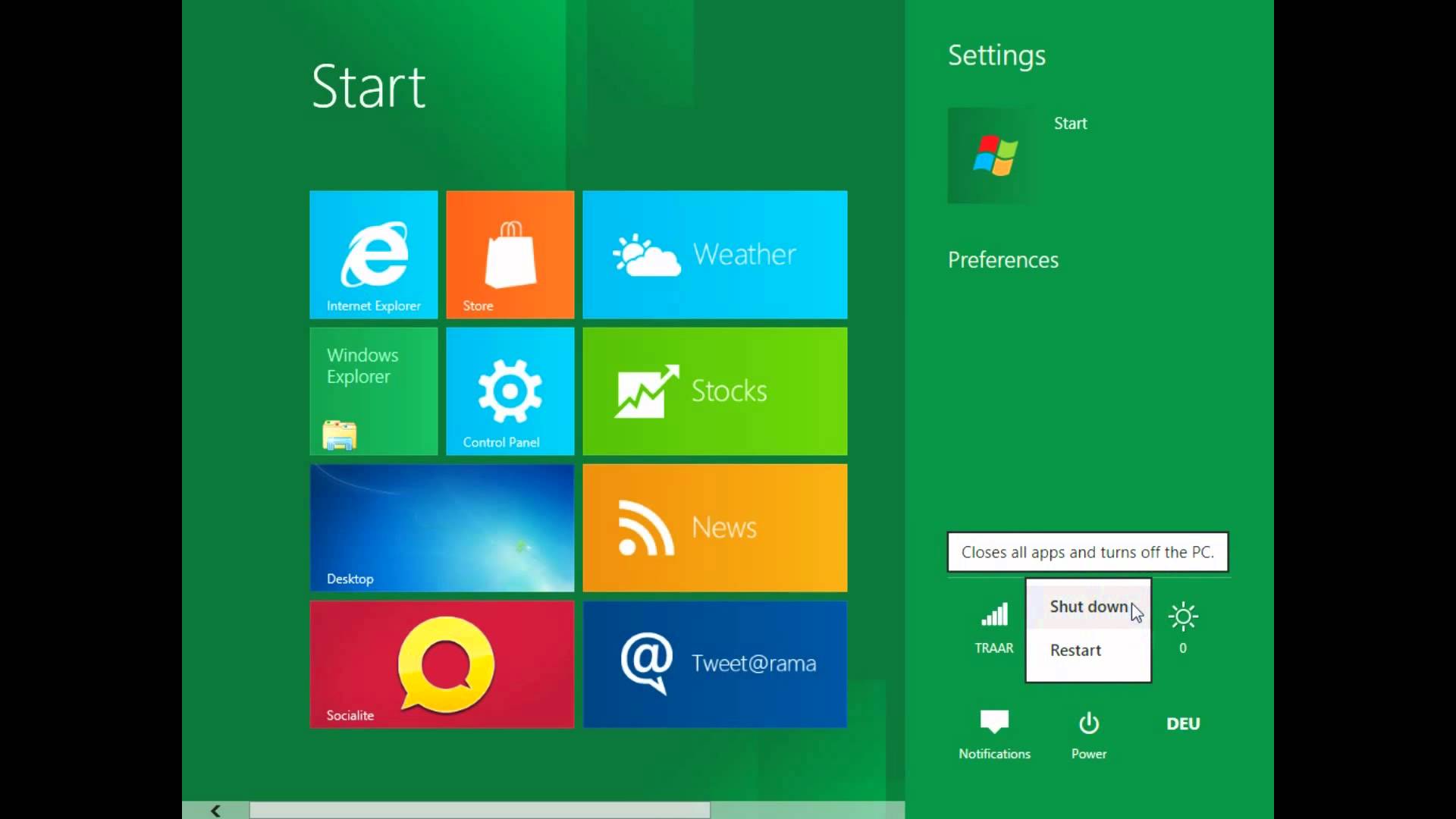This screenshot has height=819, width=1456.
Task: Click the Power icon in Settings
Action: (1088, 725)
